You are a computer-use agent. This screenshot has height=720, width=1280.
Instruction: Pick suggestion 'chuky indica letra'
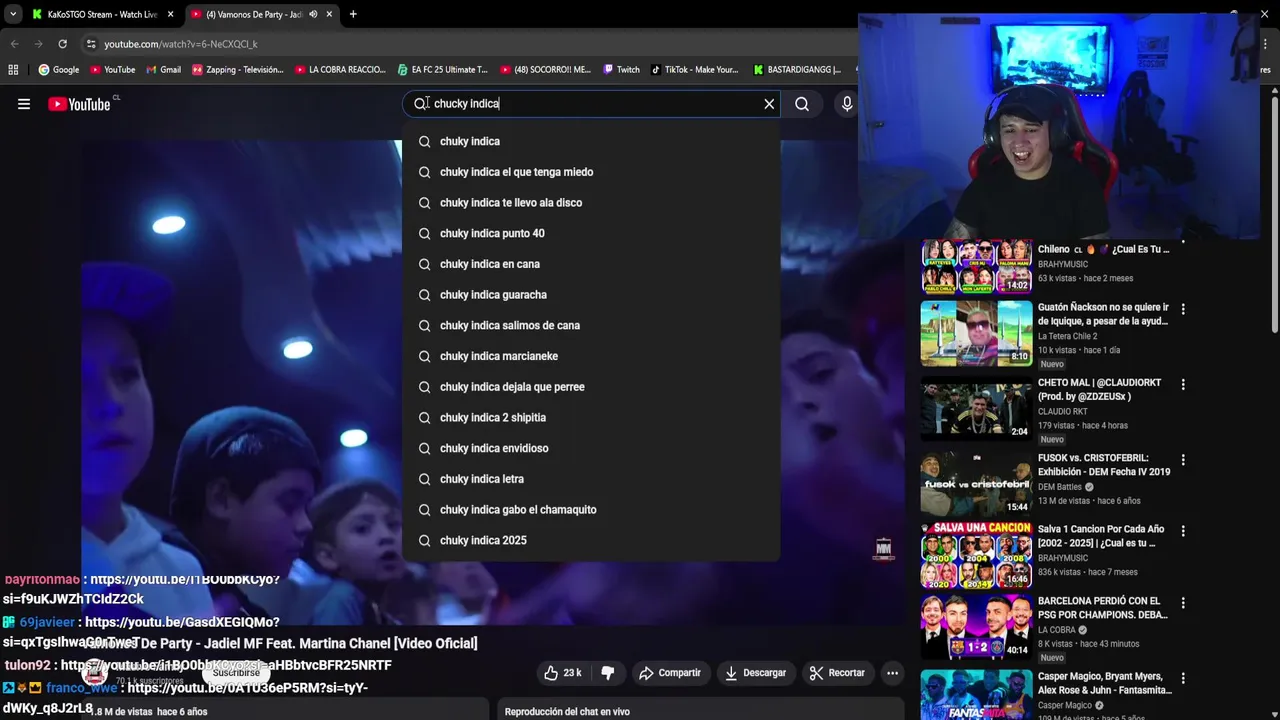(591, 479)
